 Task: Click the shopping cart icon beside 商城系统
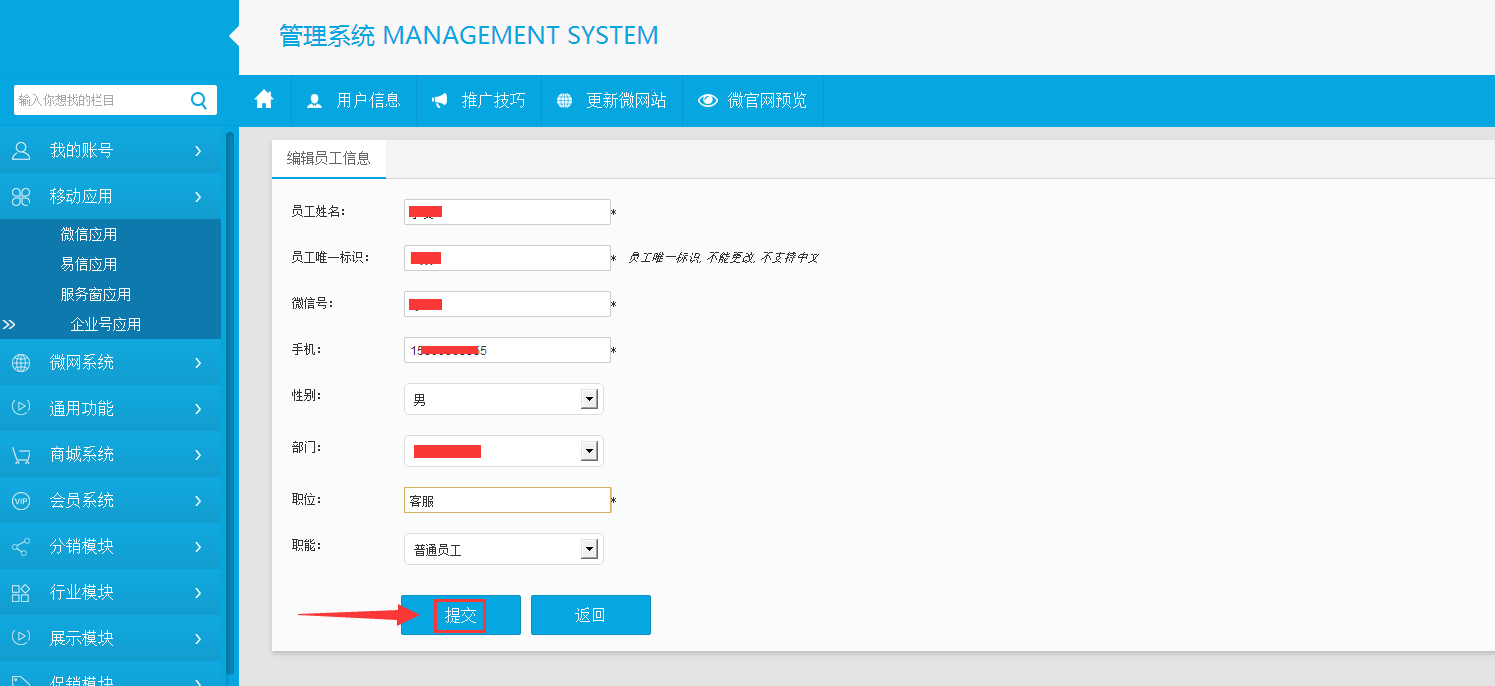[21, 455]
